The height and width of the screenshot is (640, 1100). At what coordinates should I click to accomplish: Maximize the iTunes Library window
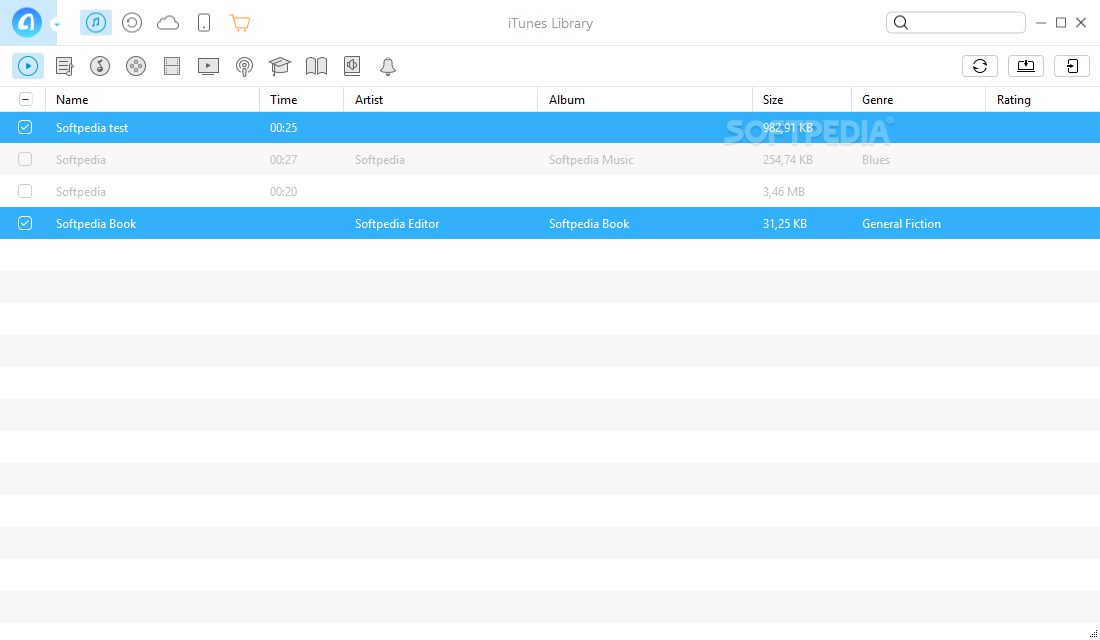(x=1061, y=23)
